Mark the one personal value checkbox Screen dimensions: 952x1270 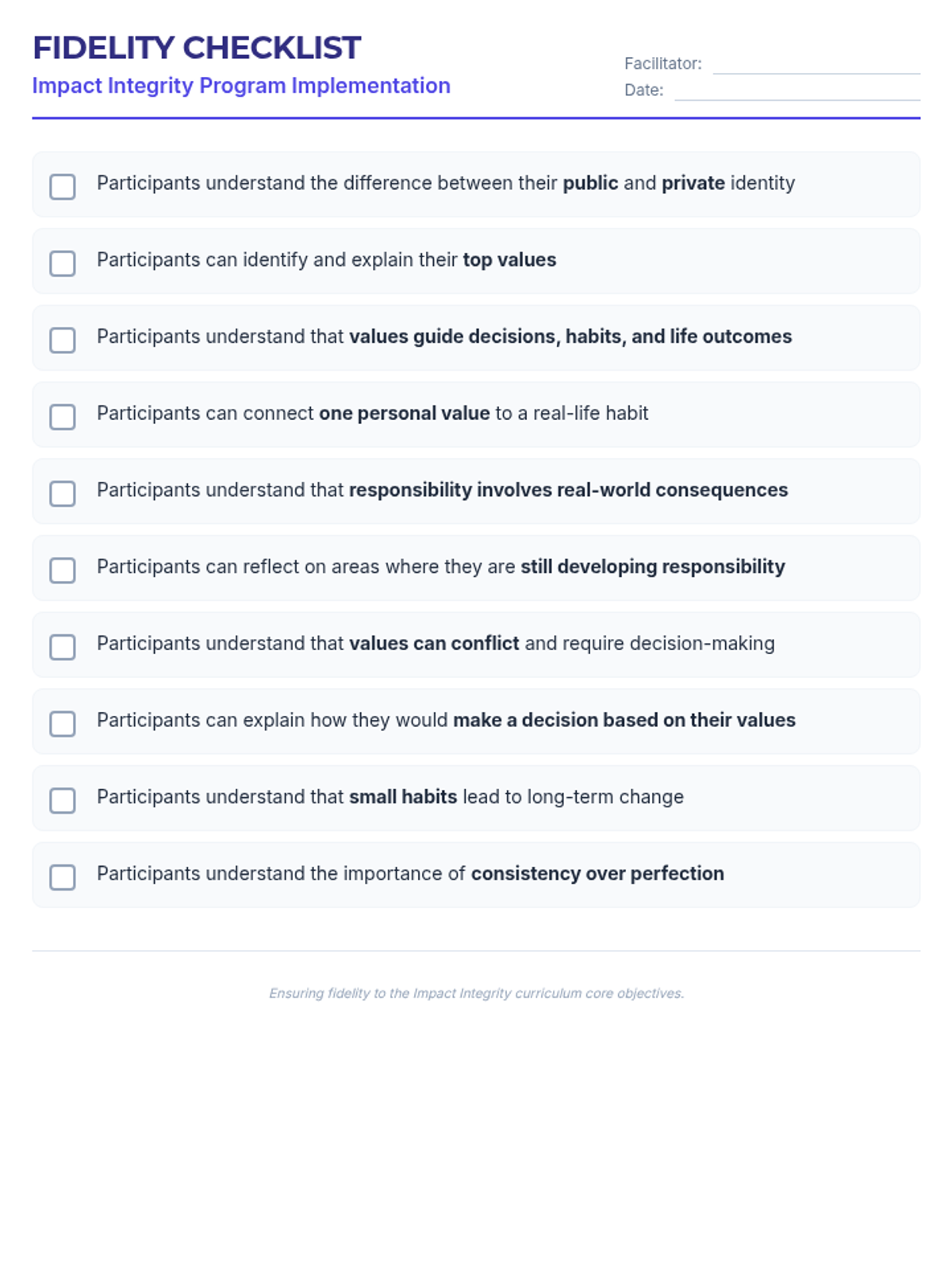coord(63,417)
